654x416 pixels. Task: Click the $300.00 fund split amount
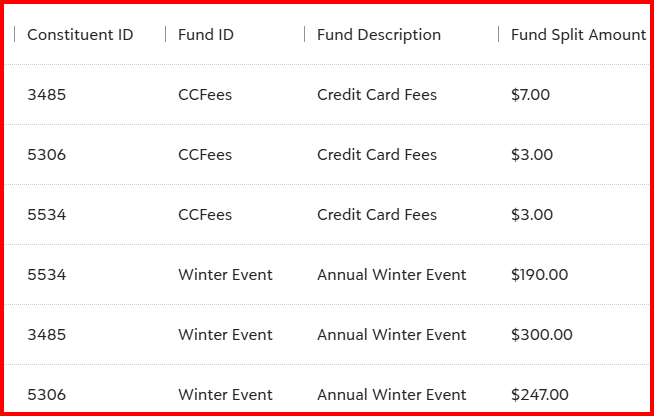[541, 335]
